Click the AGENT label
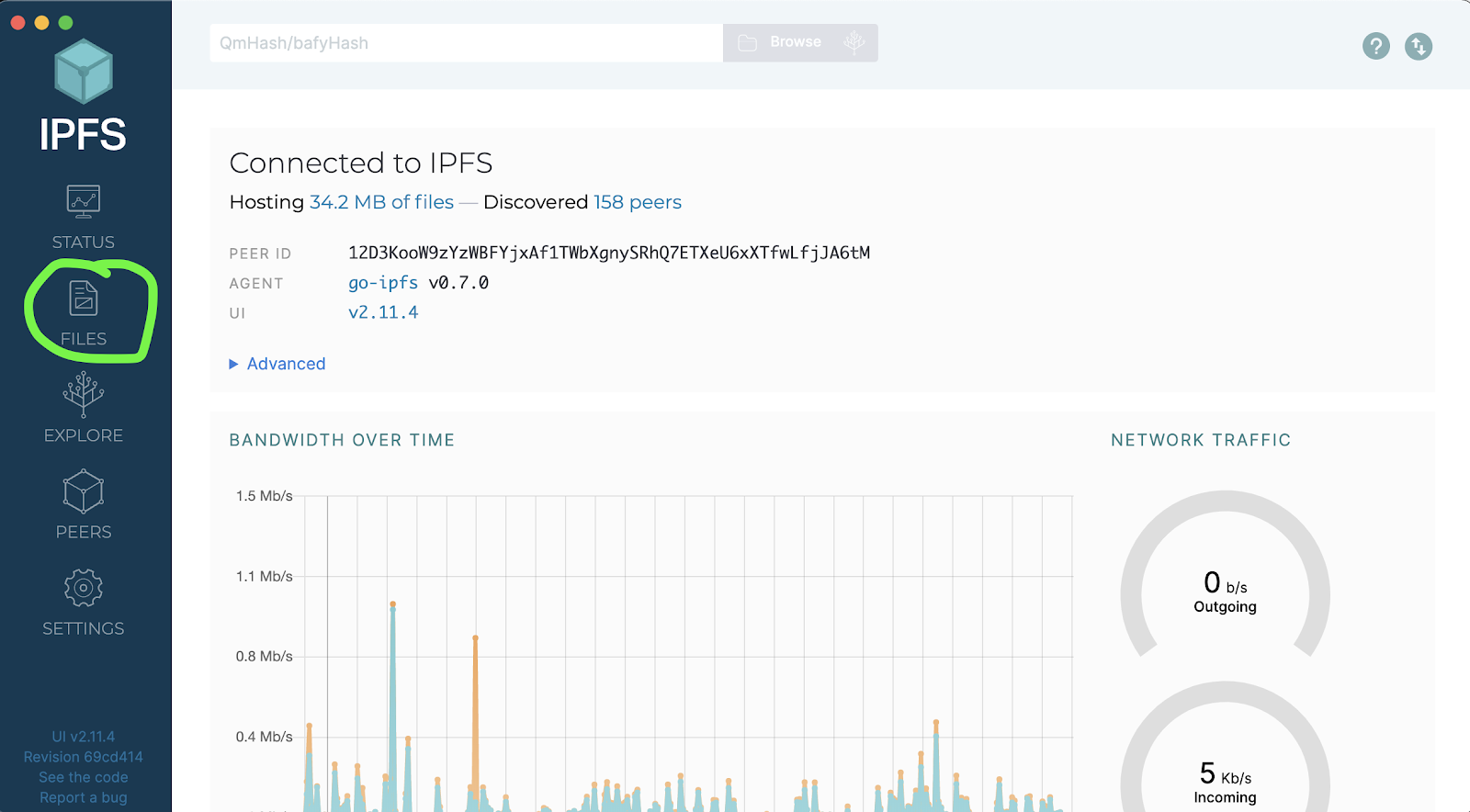The height and width of the screenshot is (812, 1470). pos(256,284)
